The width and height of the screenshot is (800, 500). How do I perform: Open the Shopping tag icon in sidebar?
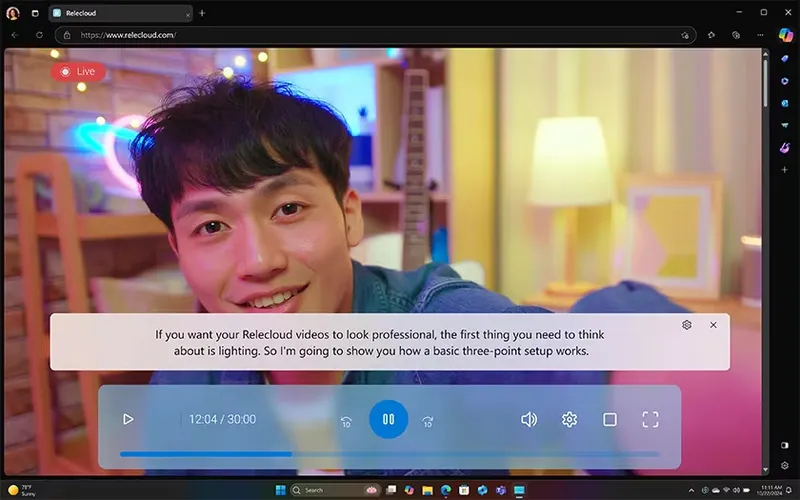click(785, 59)
